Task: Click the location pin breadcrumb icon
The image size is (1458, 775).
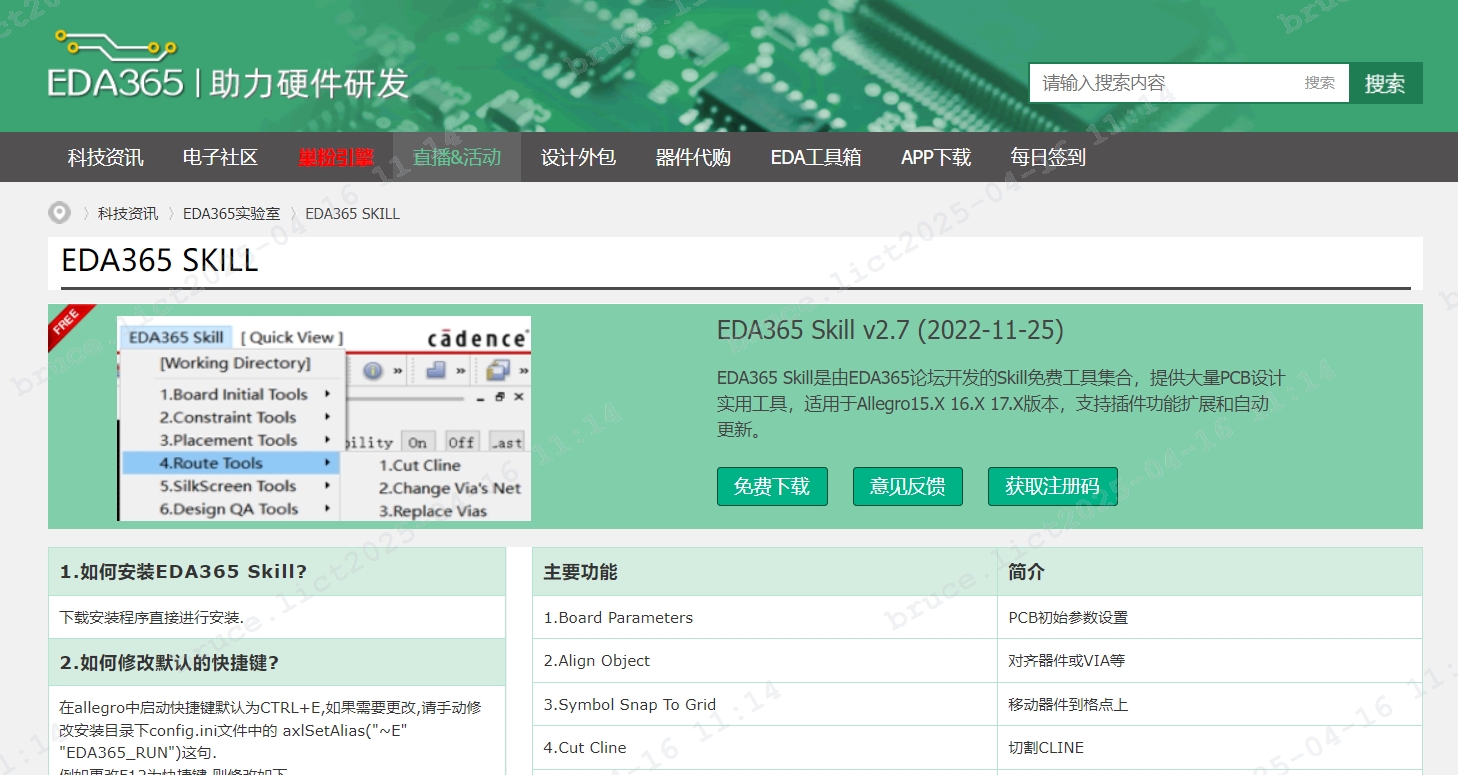Action: pos(60,213)
